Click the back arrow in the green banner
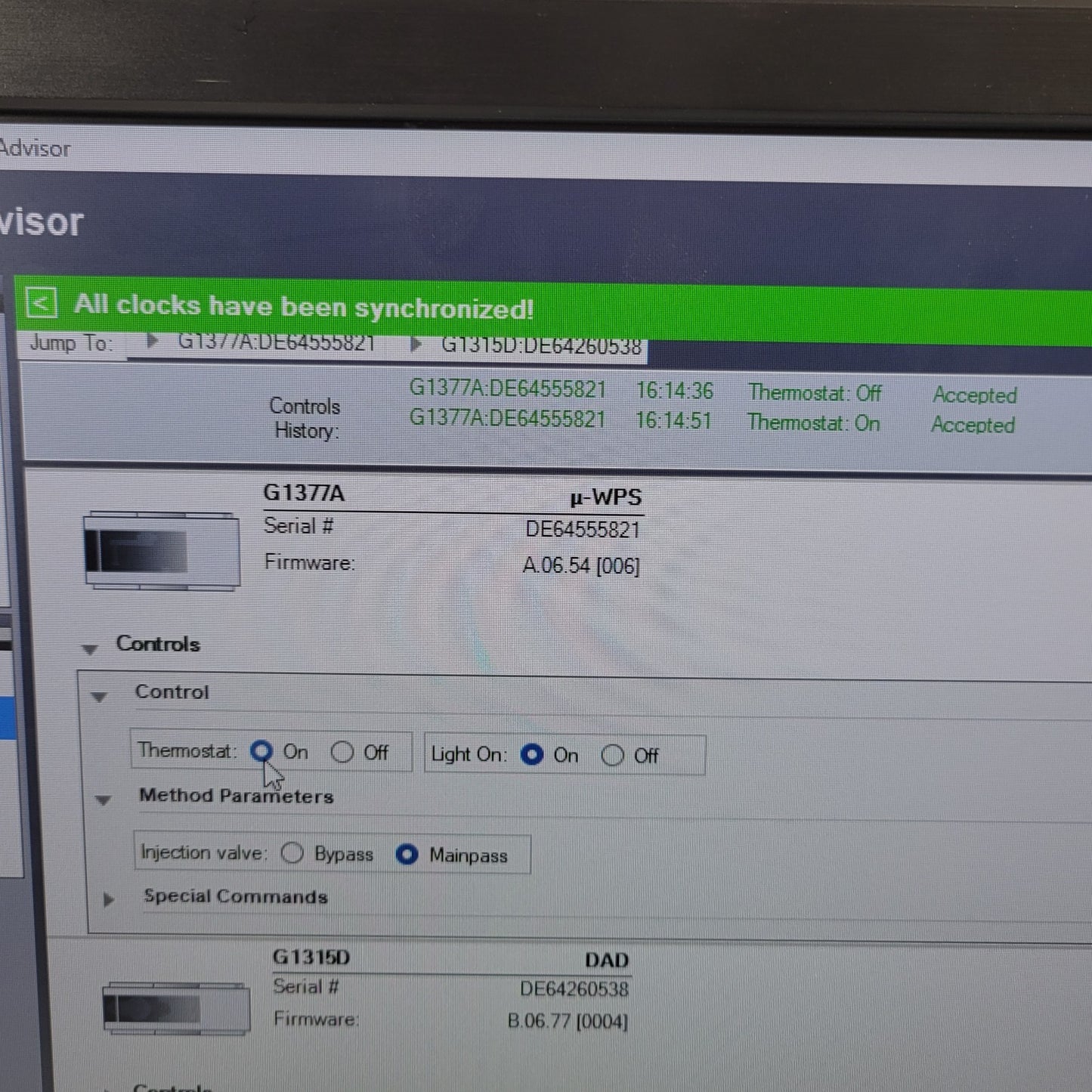 tap(41, 304)
